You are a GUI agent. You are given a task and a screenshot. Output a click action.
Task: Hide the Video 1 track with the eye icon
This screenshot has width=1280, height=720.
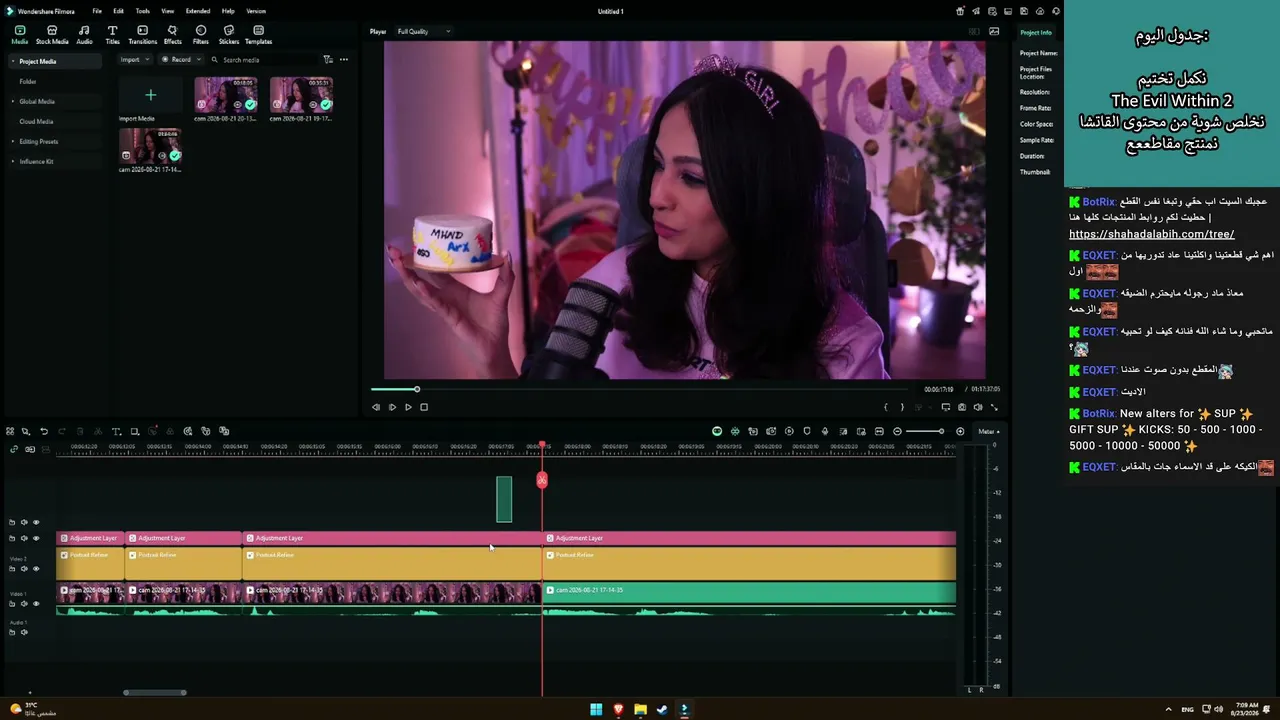pos(36,604)
